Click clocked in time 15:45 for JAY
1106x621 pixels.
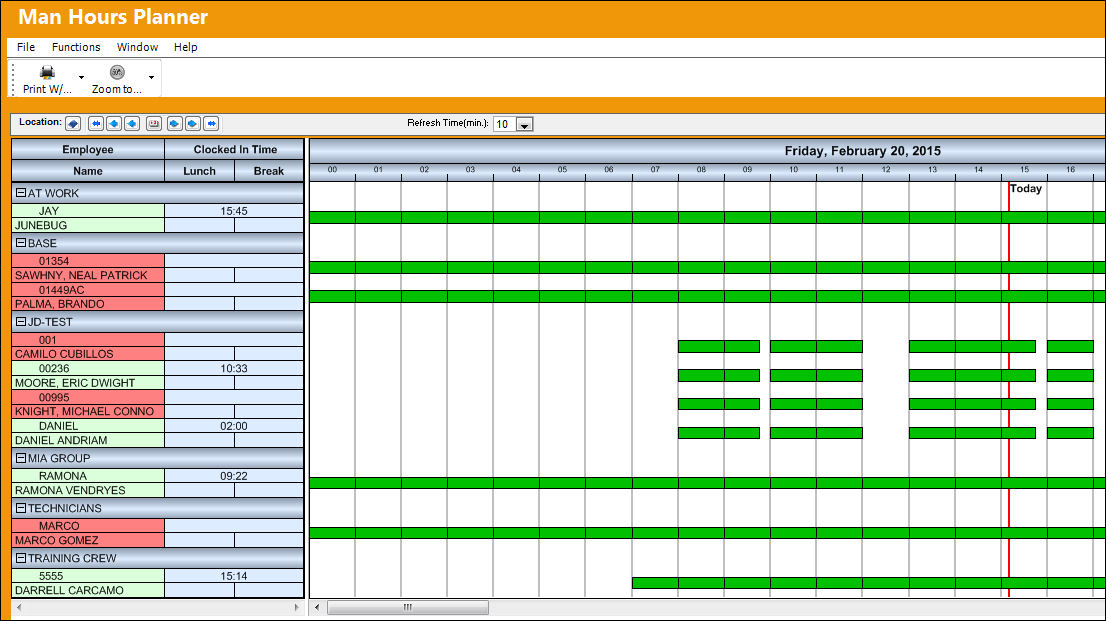(234, 211)
